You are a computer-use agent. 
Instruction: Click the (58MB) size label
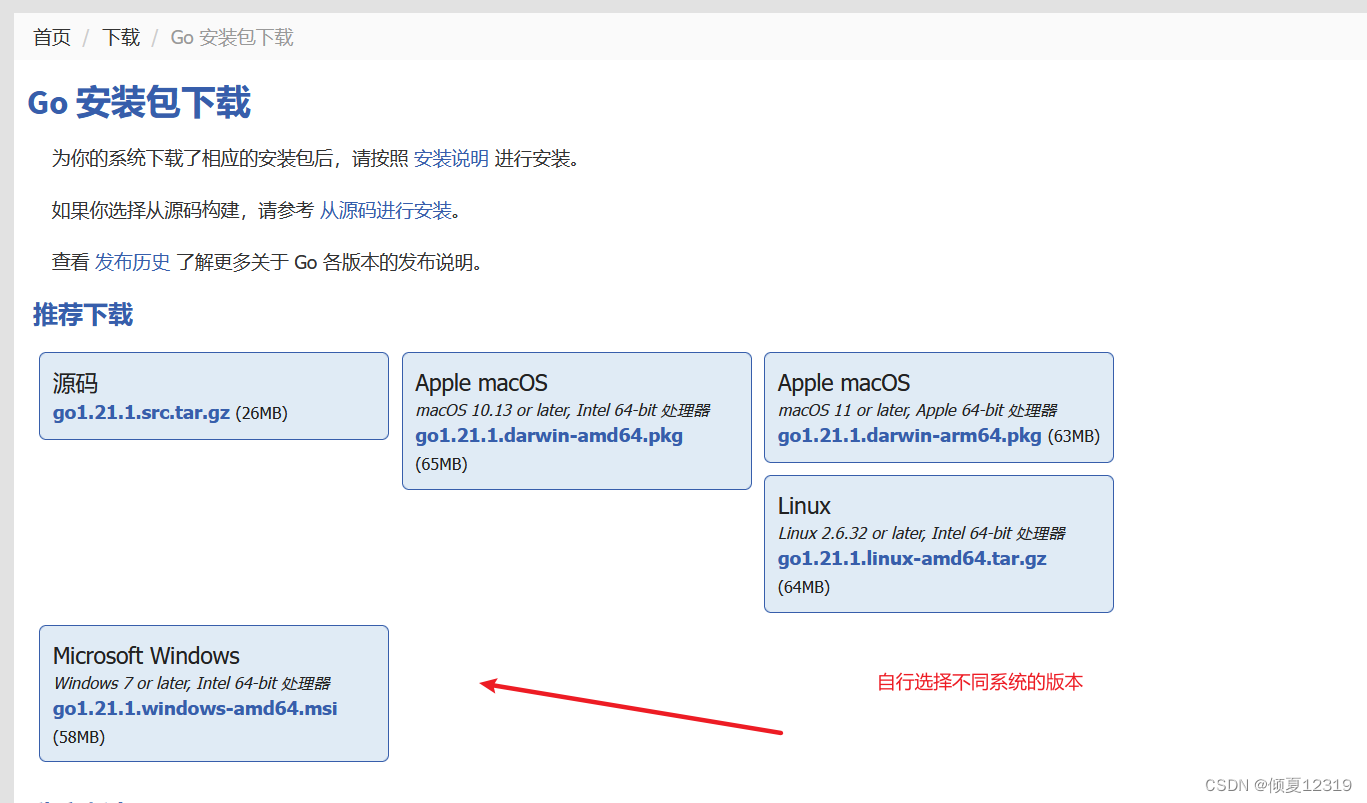point(78,737)
